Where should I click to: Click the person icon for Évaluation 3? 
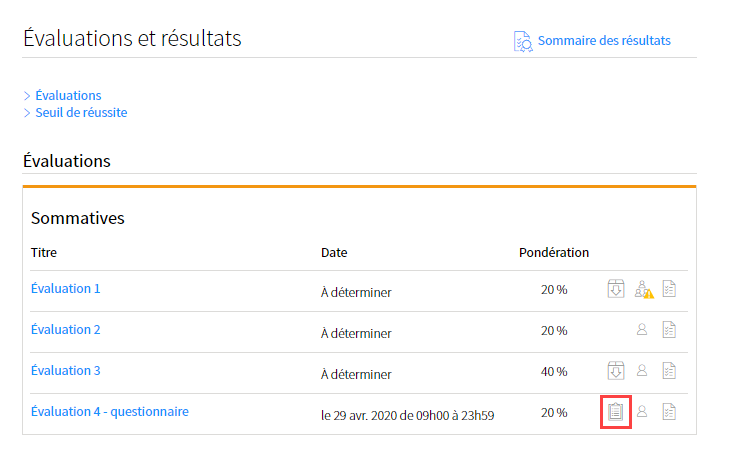coord(642,370)
